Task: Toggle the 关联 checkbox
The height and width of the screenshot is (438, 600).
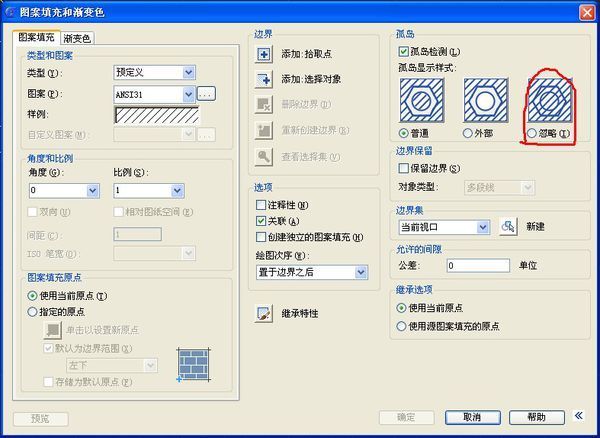Action: point(262,220)
